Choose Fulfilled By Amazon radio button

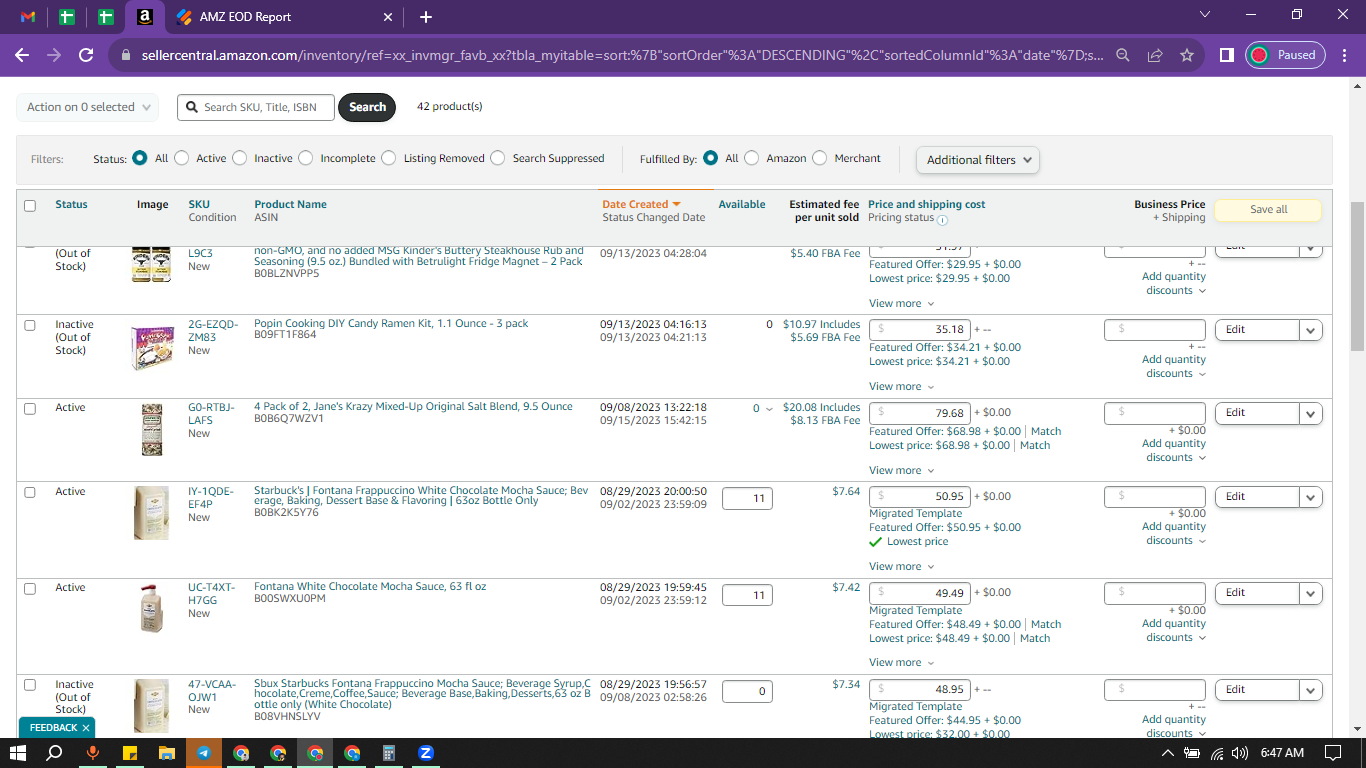point(752,158)
